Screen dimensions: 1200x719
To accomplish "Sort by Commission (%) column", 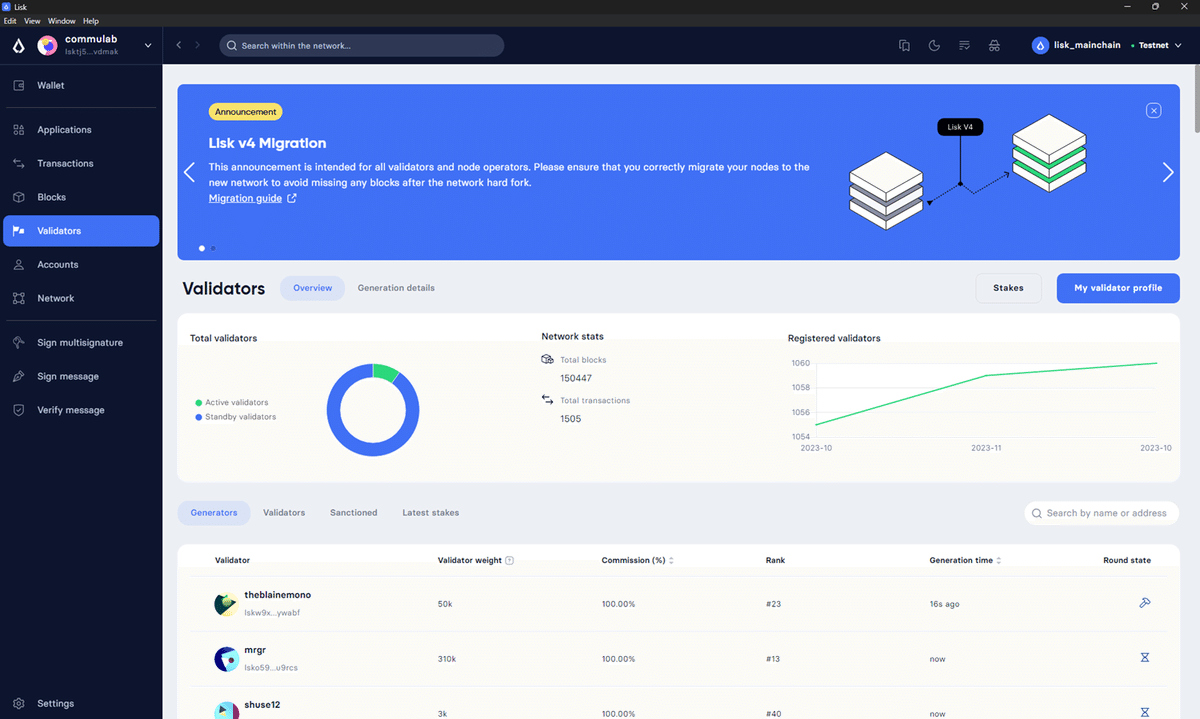I will 638,561.
